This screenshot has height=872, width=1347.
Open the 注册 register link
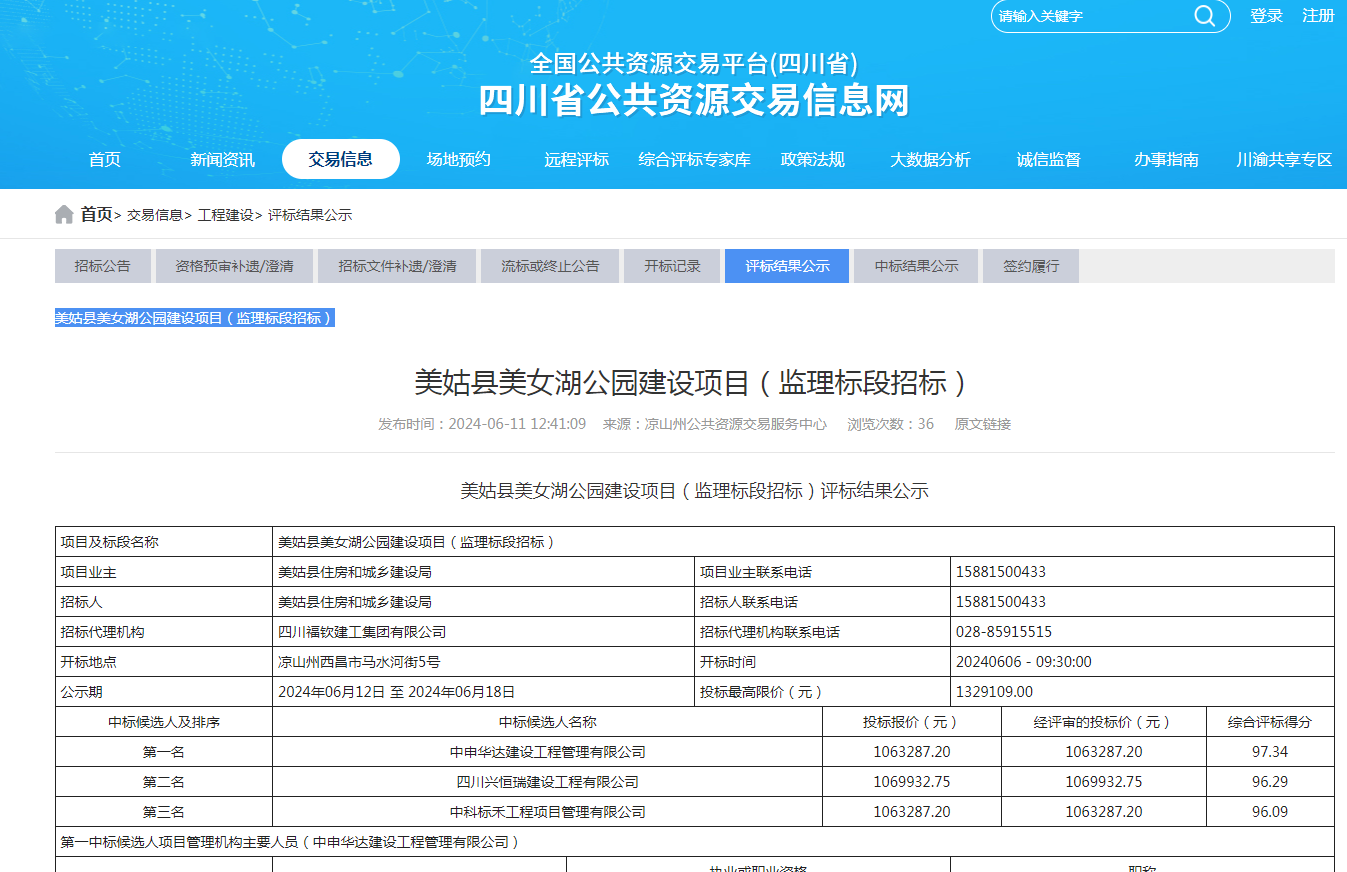1318,16
